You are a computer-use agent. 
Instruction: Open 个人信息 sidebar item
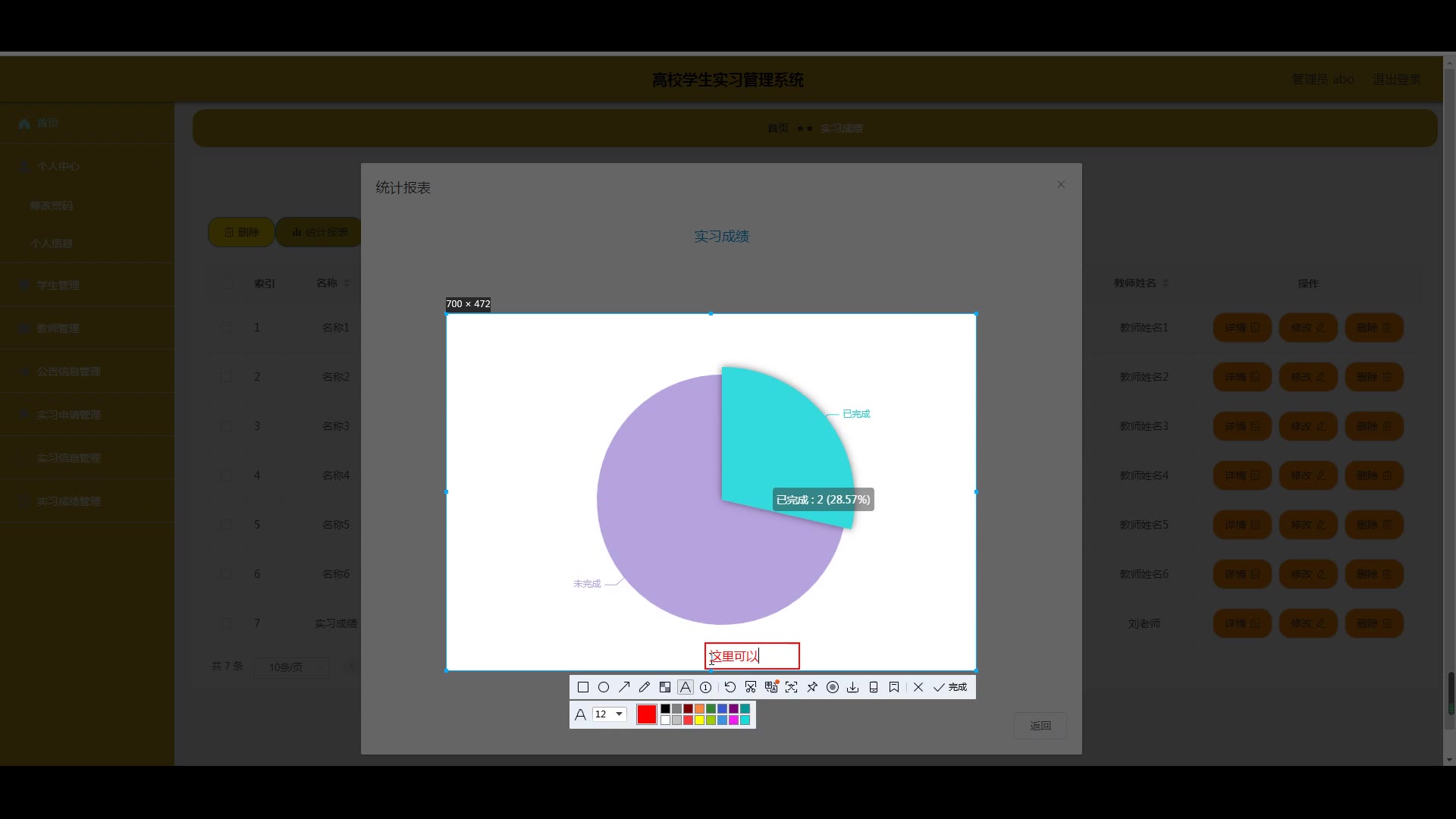tap(87, 243)
